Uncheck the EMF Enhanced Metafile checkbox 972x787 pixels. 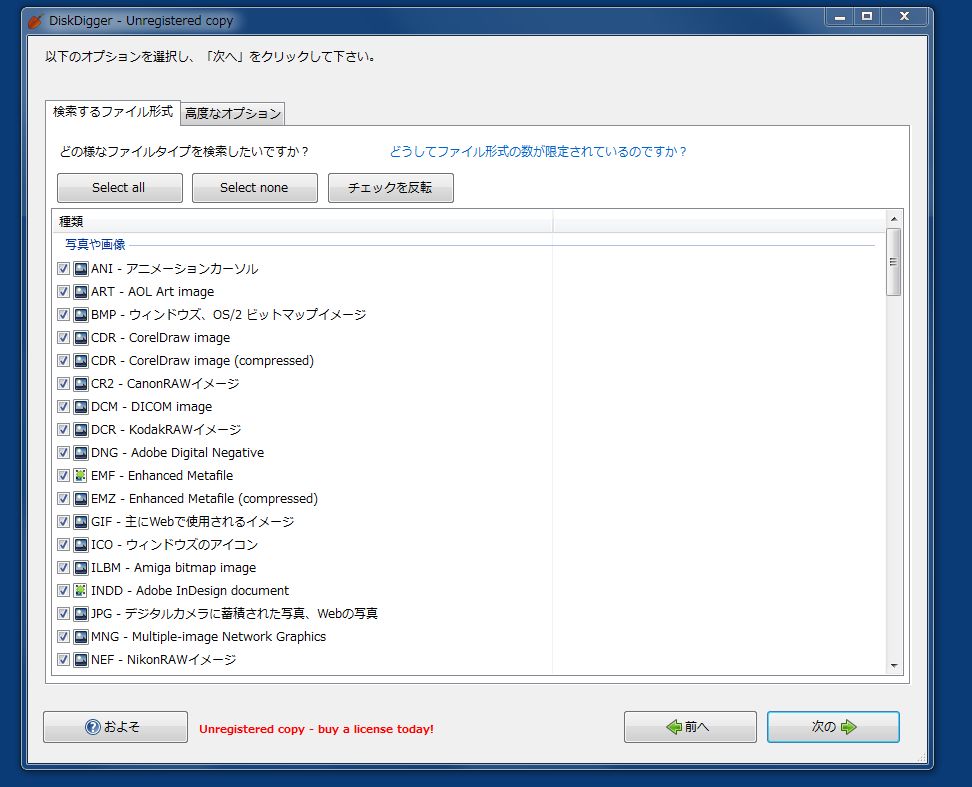[63, 475]
